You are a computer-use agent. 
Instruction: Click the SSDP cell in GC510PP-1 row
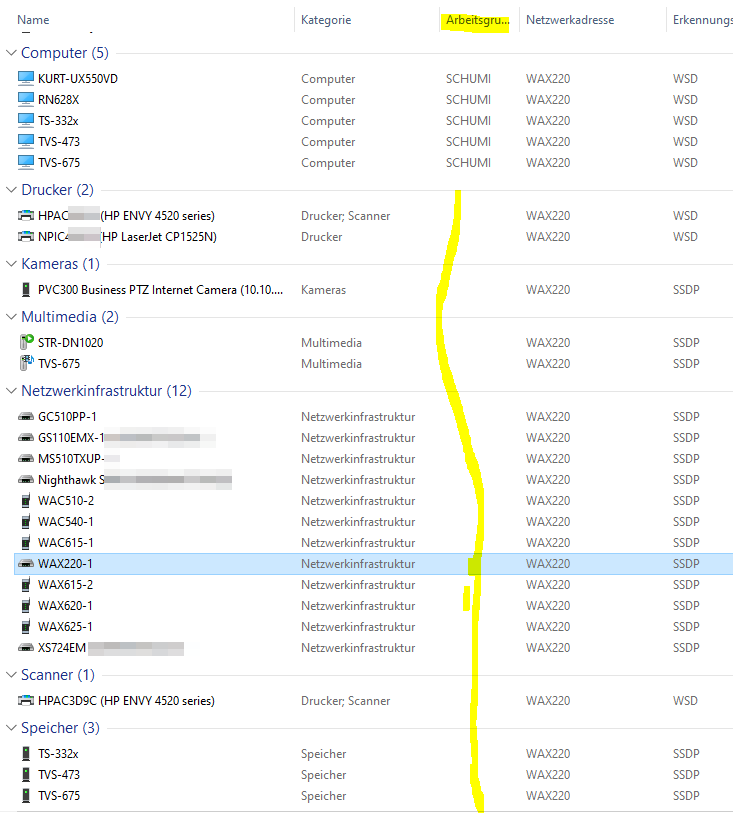coord(686,416)
